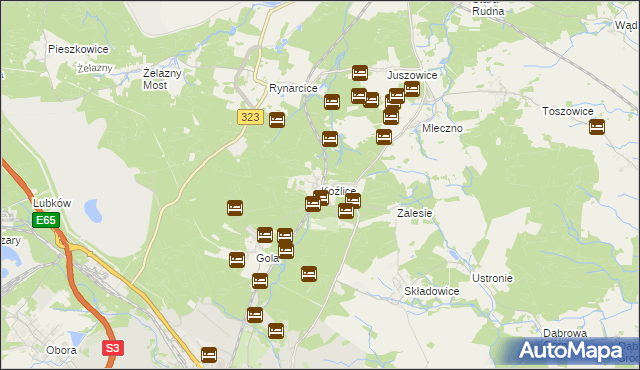
Task: Click the Obora village label
Action: [61, 350]
